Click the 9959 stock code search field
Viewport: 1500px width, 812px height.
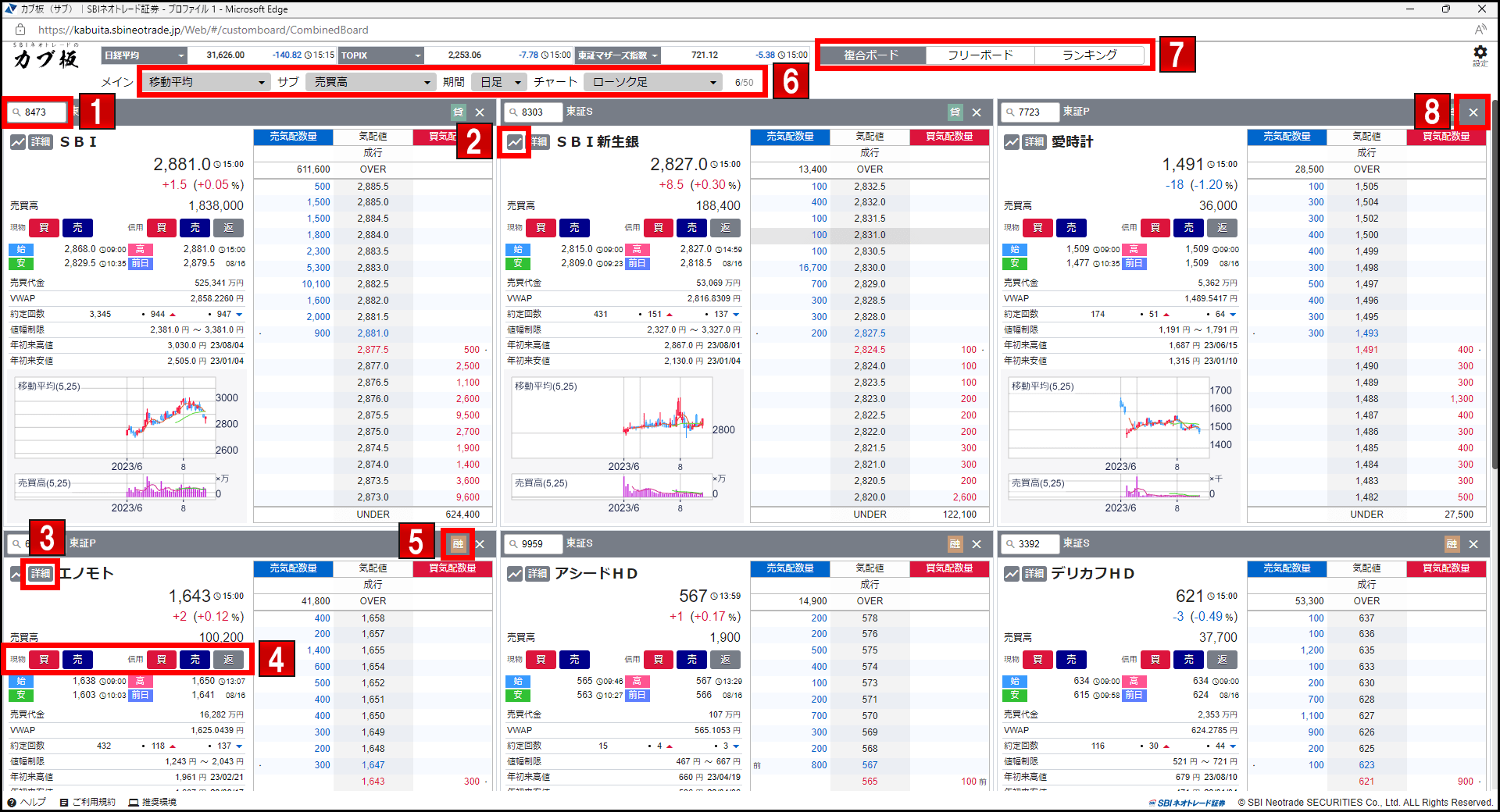coord(534,544)
